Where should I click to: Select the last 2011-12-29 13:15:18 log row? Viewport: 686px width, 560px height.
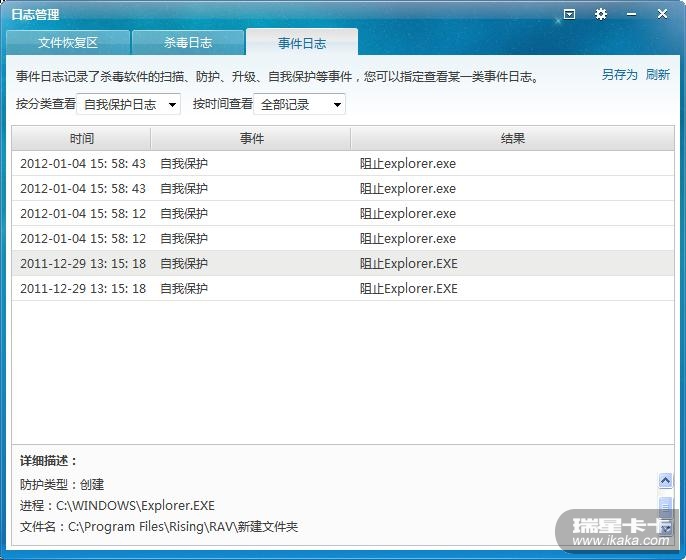[343, 288]
